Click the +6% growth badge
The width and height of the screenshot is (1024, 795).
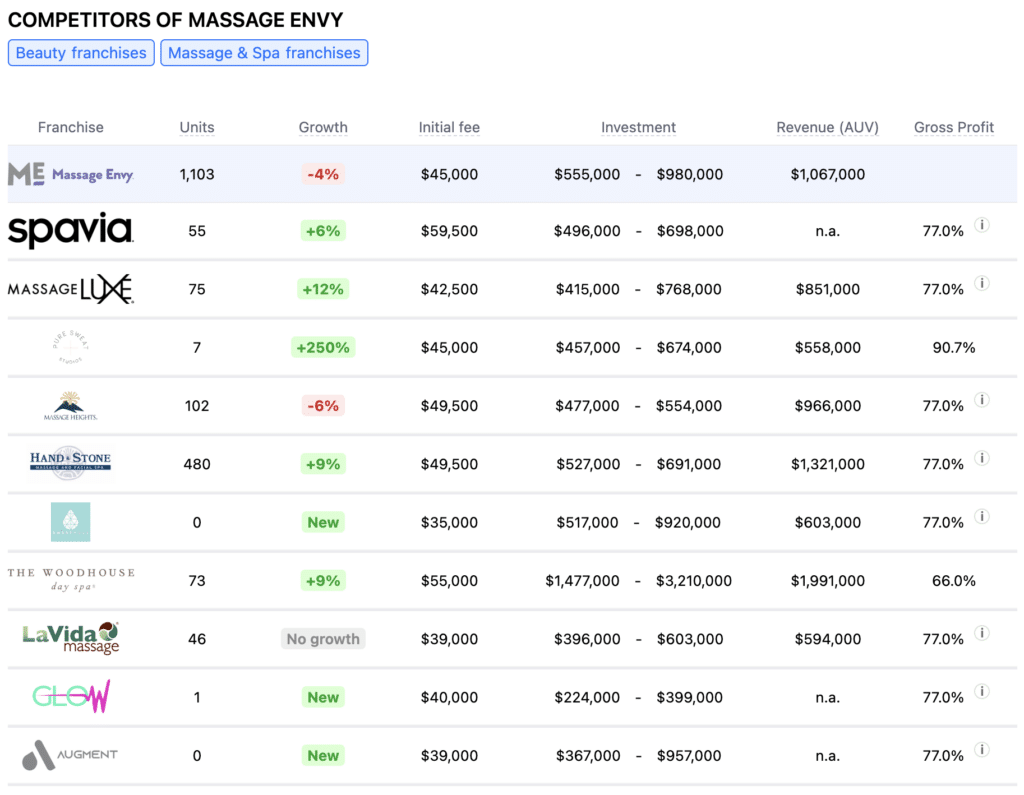[x=323, y=231]
